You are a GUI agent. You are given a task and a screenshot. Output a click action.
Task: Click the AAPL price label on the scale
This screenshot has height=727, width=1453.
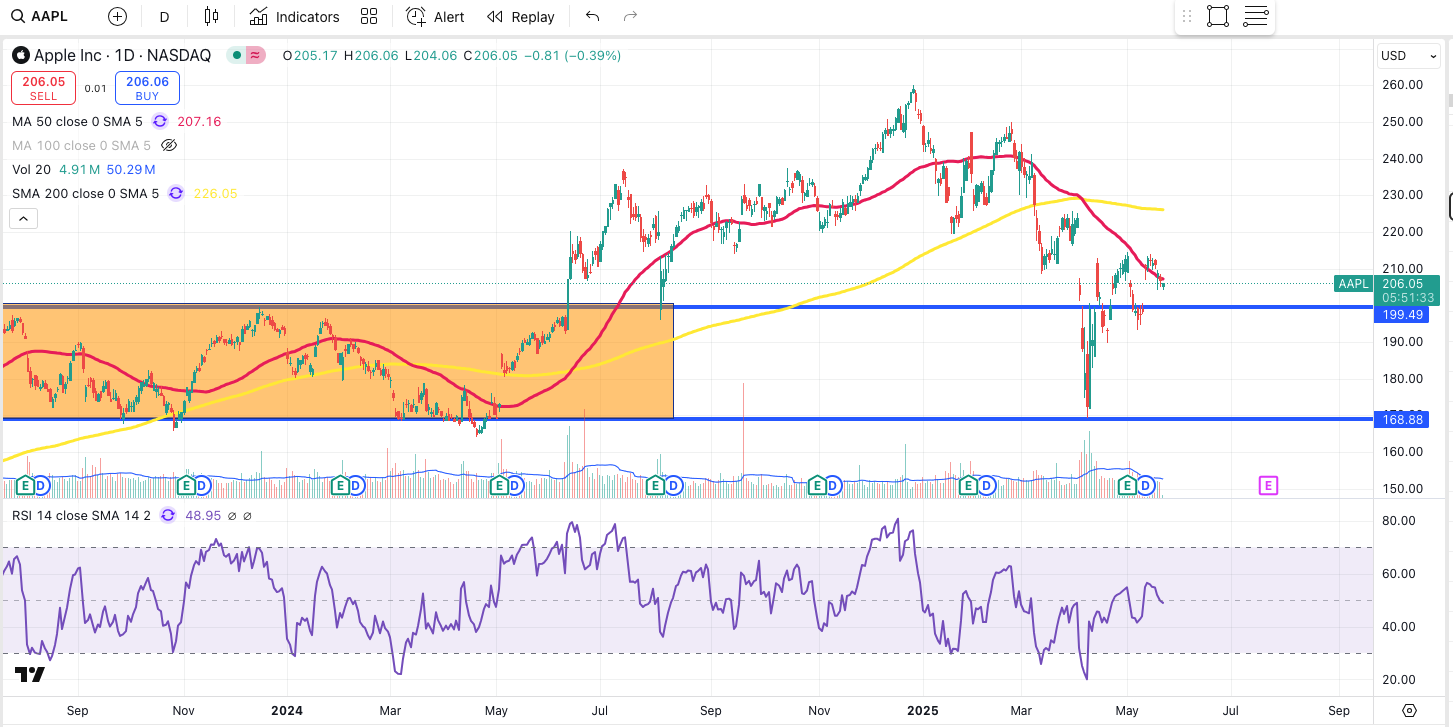[x=1353, y=284]
